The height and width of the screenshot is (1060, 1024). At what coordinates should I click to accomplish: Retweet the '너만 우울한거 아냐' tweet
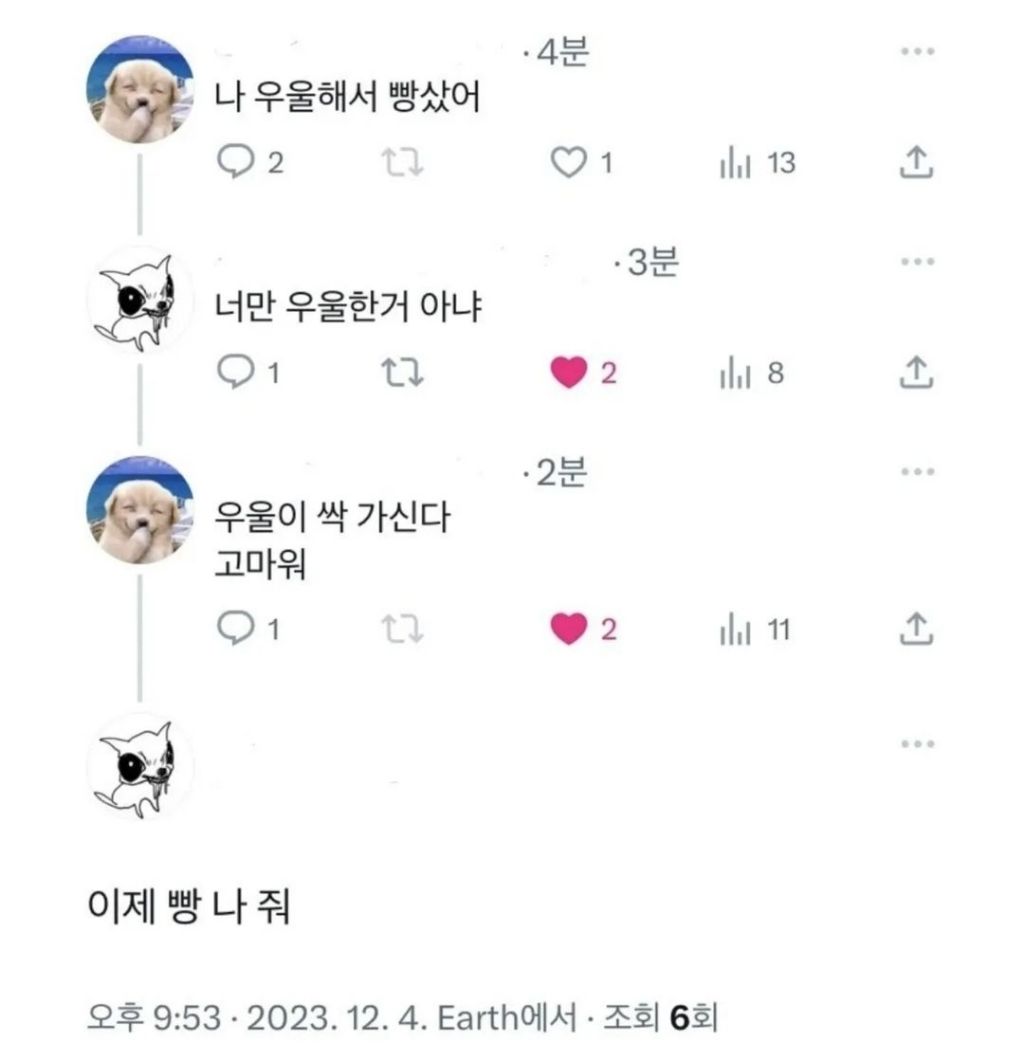pyautogui.click(x=404, y=373)
